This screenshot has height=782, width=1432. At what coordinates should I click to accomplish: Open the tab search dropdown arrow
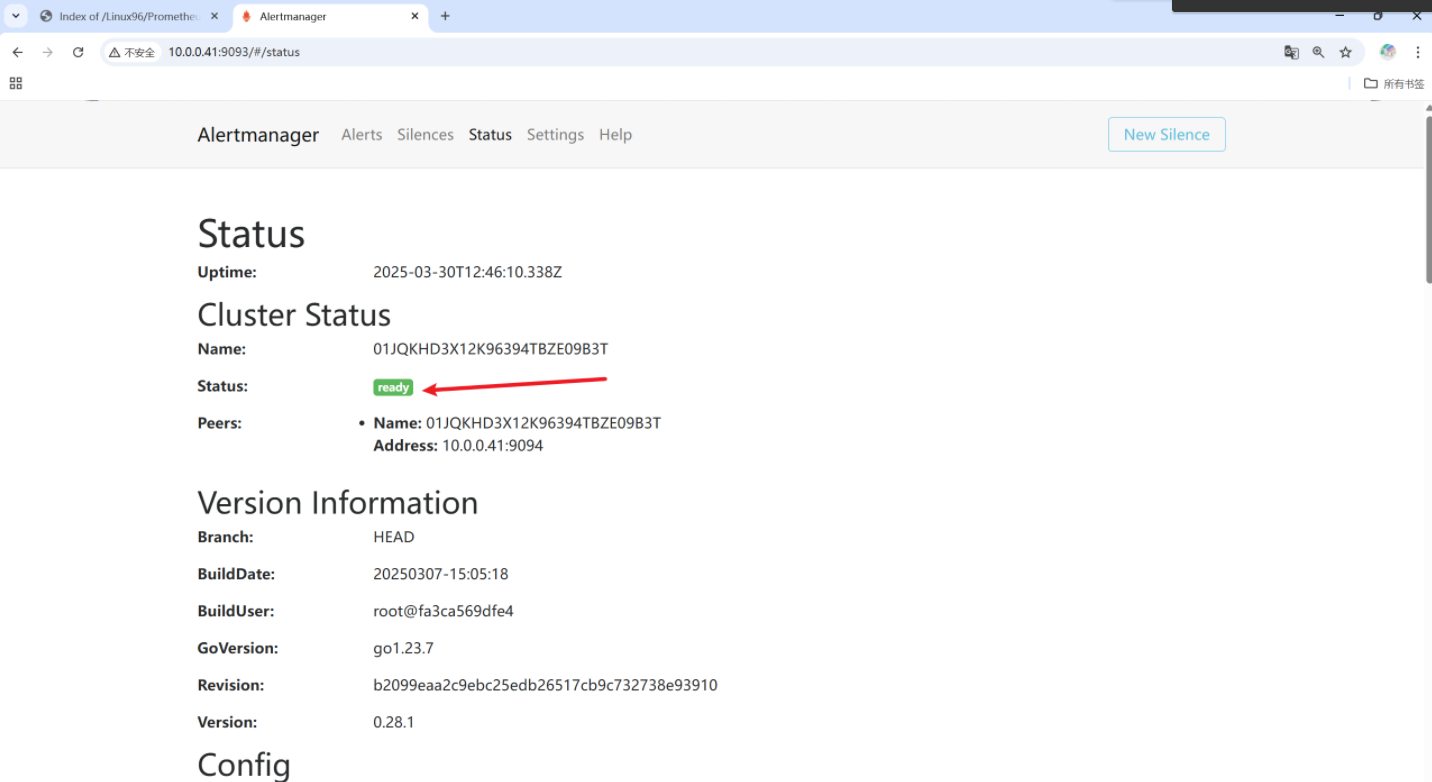[16, 16]
